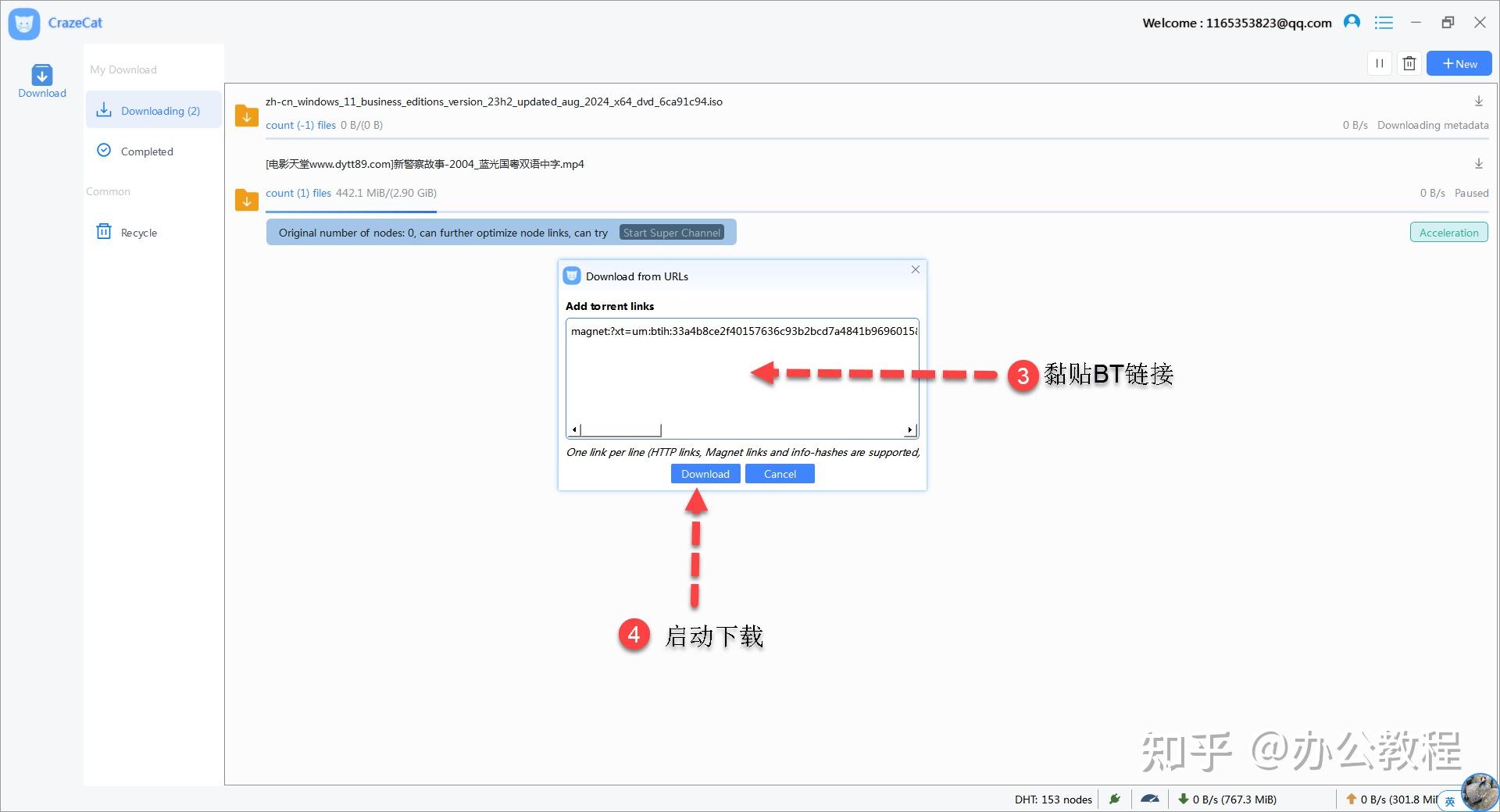Image resolution: width=1500 pixels, height=812 pixels.
Task: Click the user account avatar icon
Action: point(1352,23)
